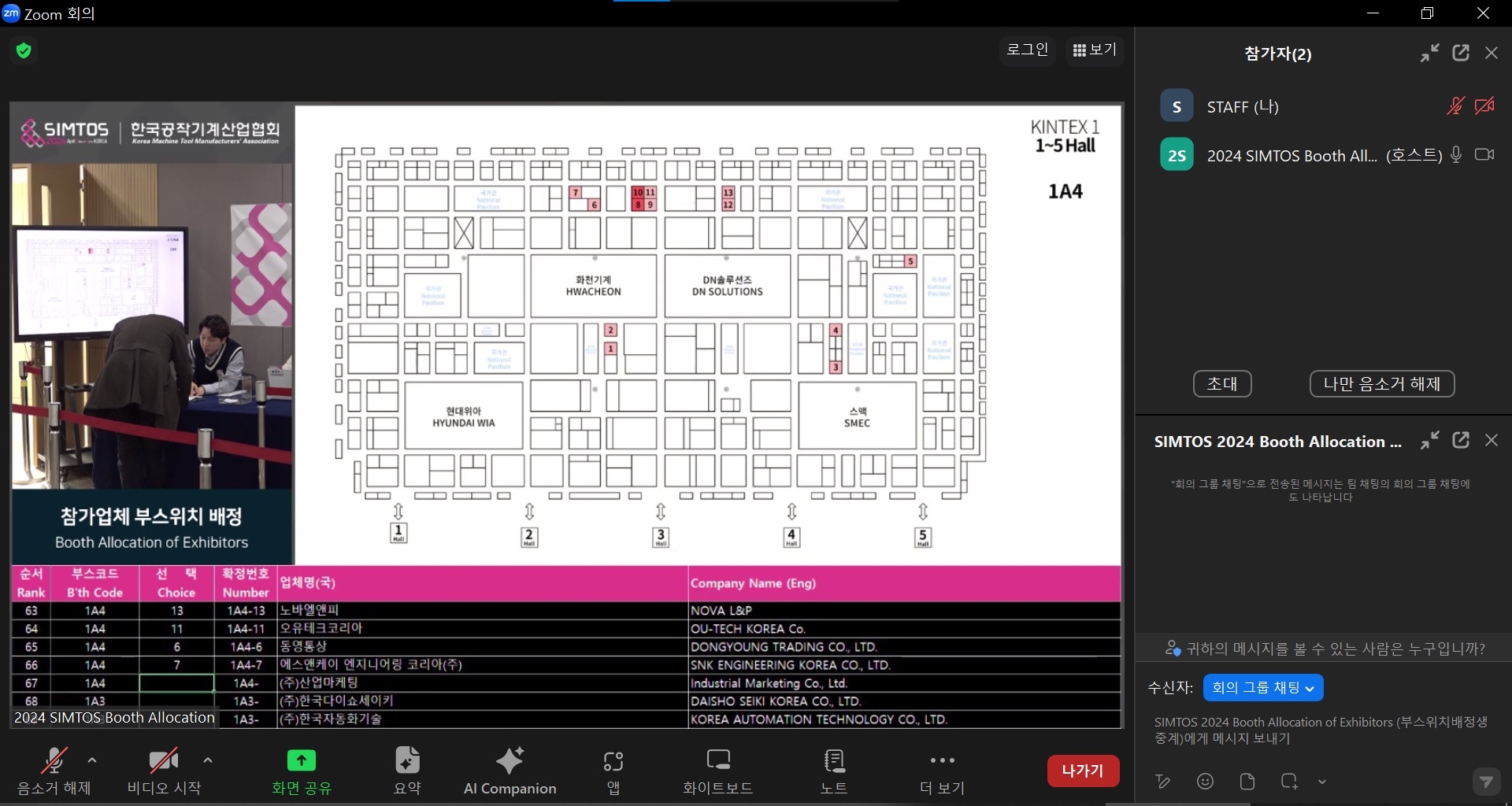Unmute microphone with 음소거 해제 button
The image size is (1512, 806).
click(54, 771)
